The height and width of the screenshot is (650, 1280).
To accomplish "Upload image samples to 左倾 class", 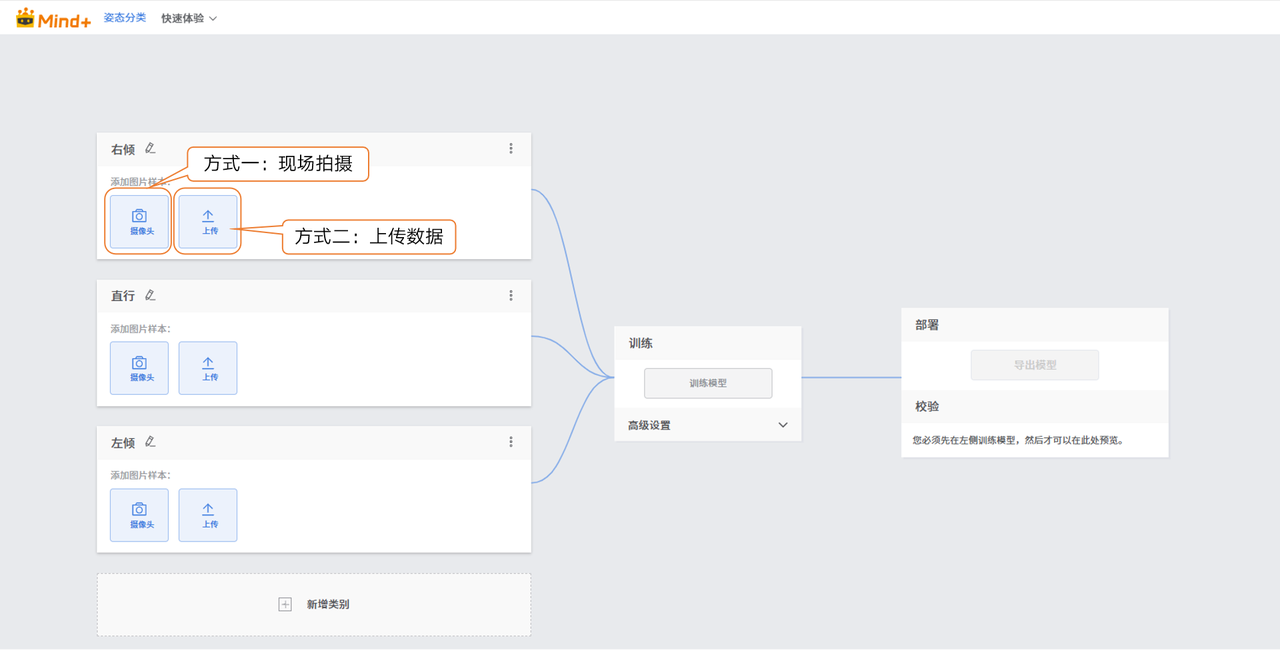I will [x=208, y=515].
